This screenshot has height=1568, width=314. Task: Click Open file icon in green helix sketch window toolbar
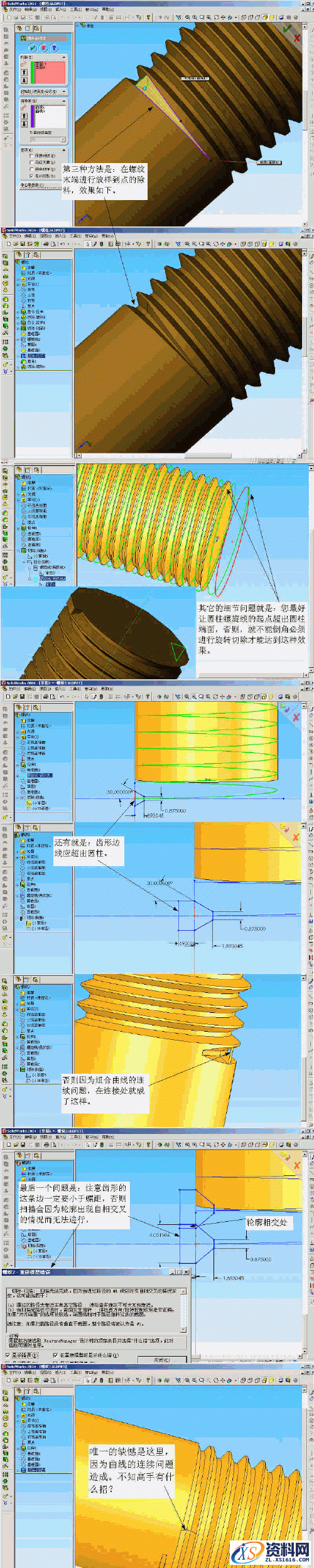click(x=14, y=696)
